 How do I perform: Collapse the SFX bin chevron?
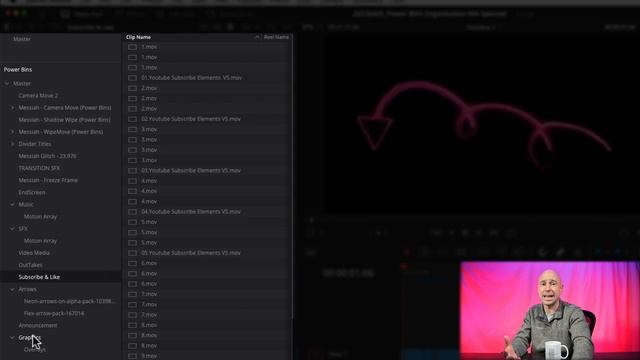point(12,229)
